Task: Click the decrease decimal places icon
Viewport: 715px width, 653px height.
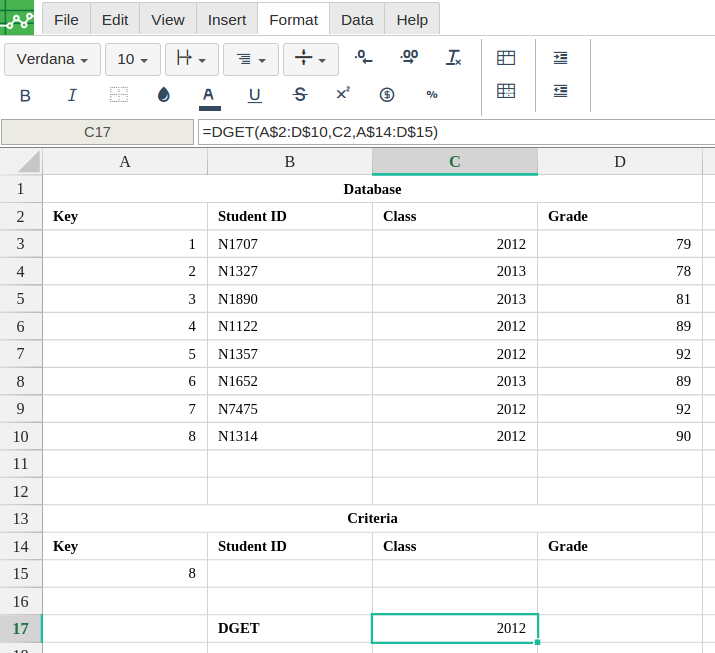Action: pos(364,58)
